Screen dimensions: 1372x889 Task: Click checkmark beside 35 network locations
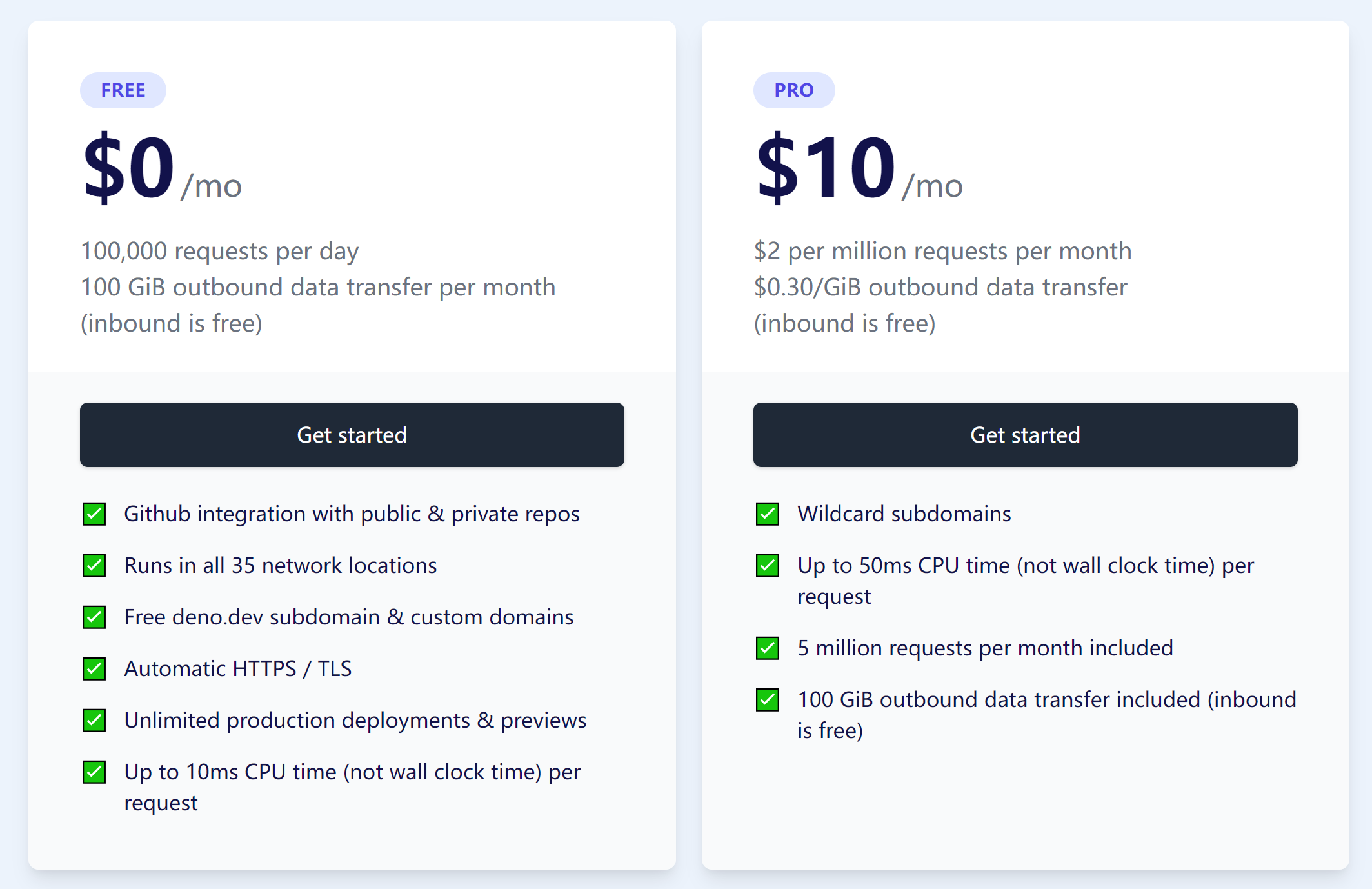[94, 566]
